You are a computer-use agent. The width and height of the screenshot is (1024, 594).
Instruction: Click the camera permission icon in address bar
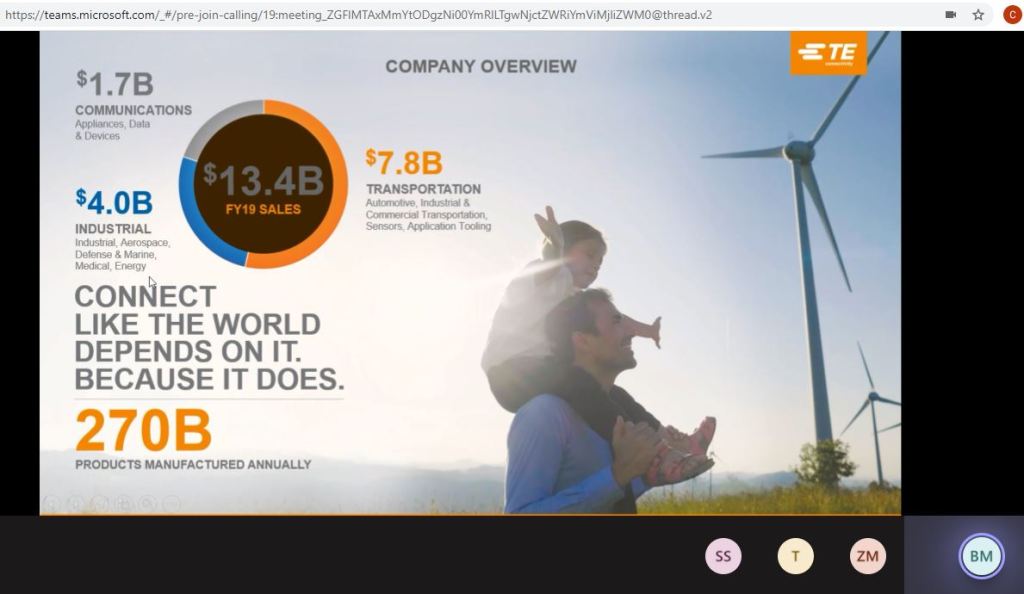point(950,15)
